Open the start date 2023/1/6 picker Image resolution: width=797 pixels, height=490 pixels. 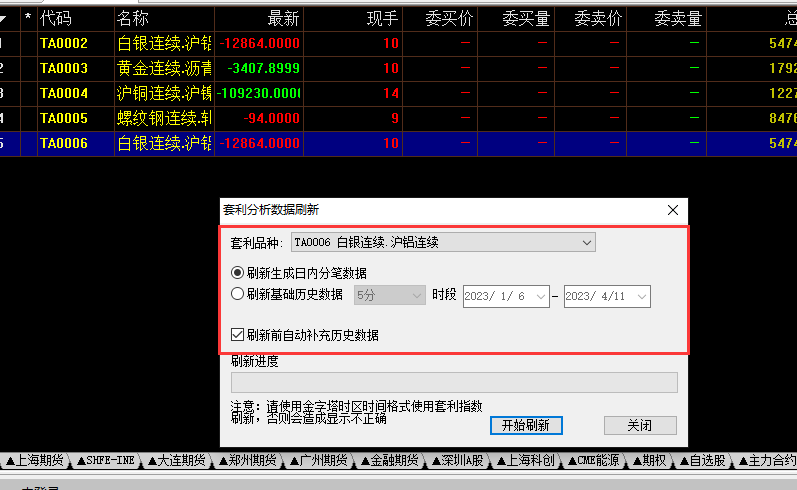(540, 296)
